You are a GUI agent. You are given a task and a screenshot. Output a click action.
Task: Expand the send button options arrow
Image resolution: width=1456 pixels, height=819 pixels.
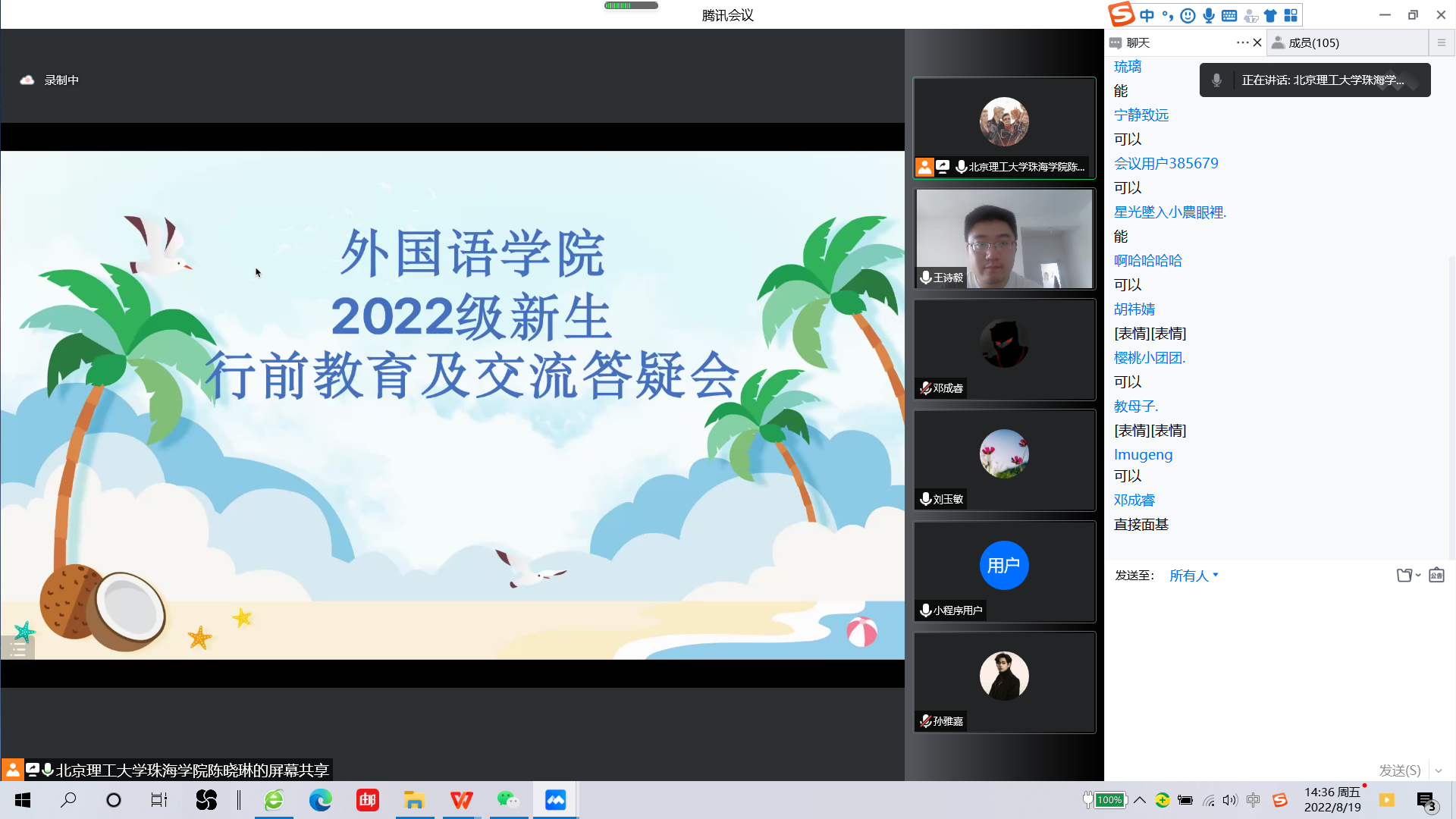1439,770
